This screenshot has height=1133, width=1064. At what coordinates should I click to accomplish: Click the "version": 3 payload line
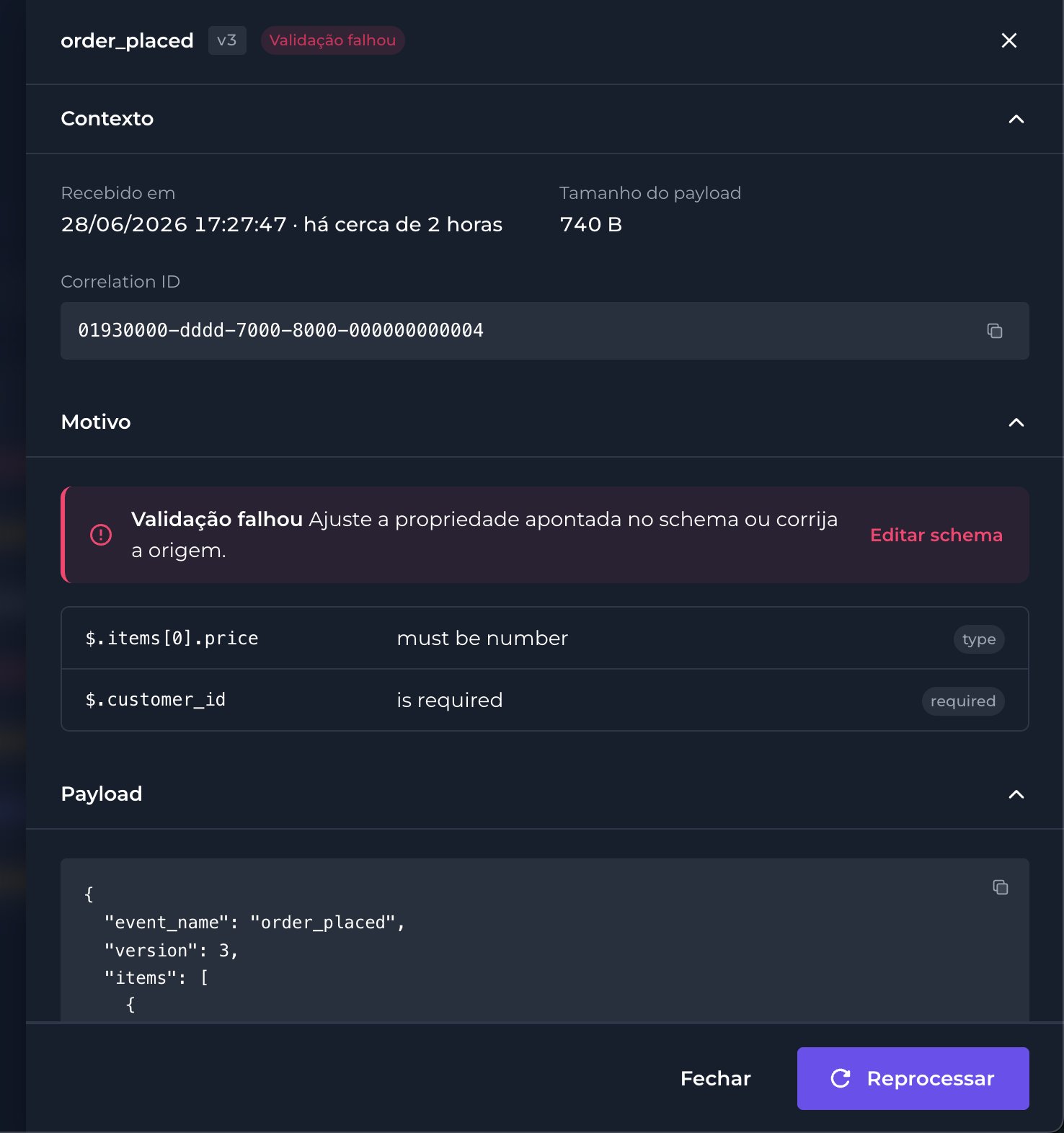click(171, 951)
